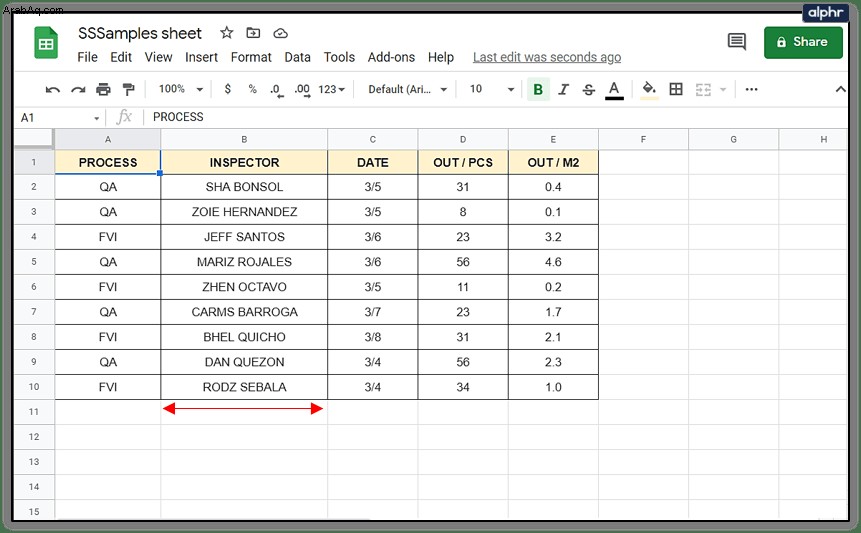Decrease decimal places
This screenshot has height=533, width=861.
276,90
